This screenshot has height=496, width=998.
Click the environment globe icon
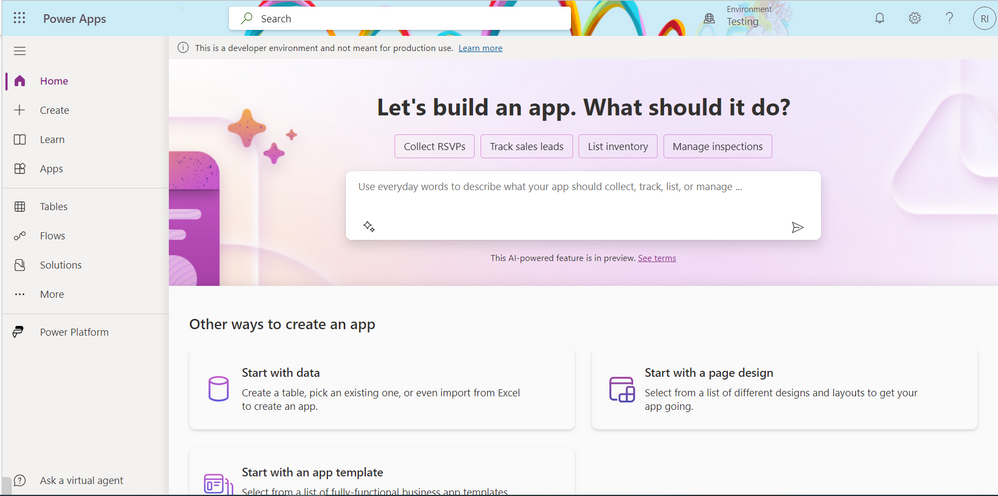coord(709,19)
